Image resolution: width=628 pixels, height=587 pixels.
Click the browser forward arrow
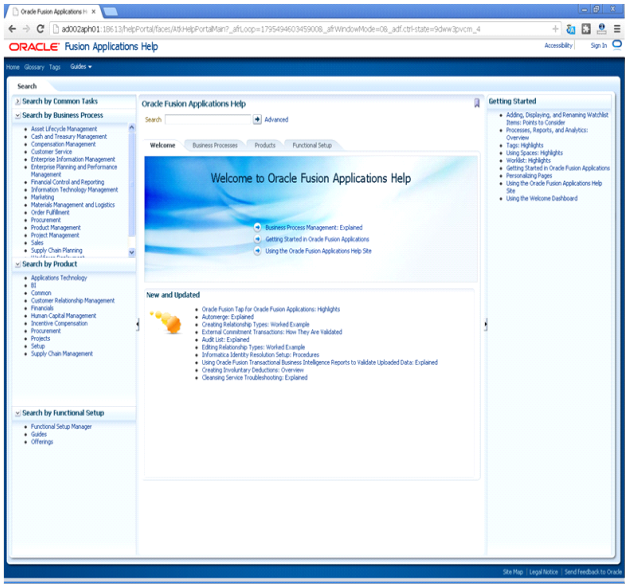tap(26, 29)
